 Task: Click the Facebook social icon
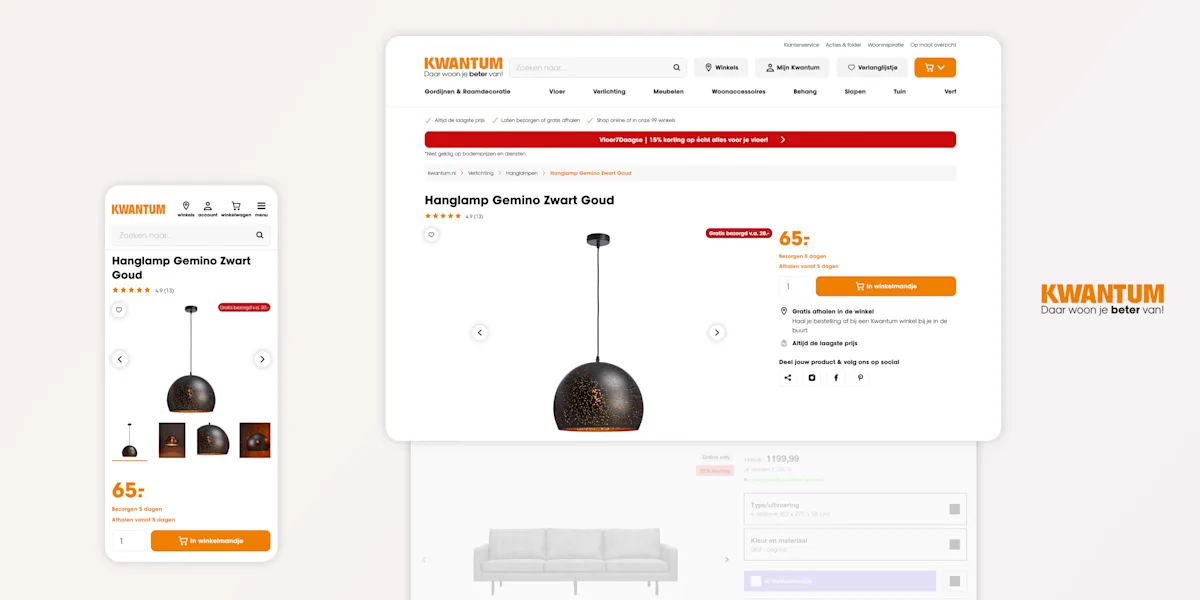point(836,378)
